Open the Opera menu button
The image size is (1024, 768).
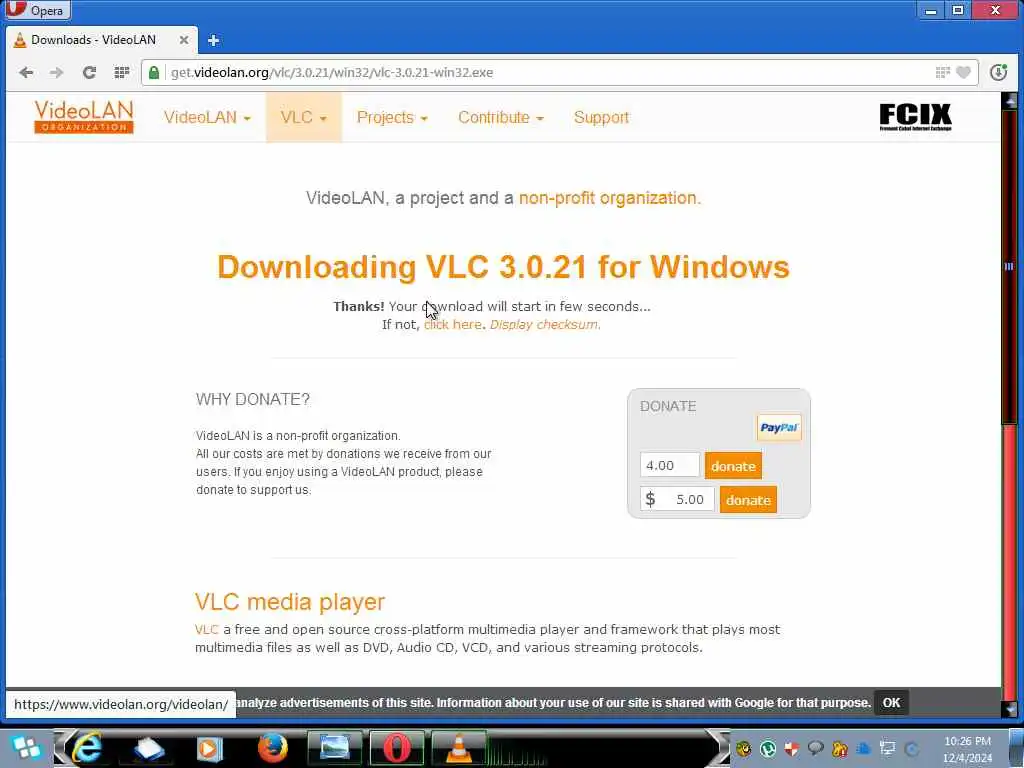pyautogui.click(x=37, y=10)
